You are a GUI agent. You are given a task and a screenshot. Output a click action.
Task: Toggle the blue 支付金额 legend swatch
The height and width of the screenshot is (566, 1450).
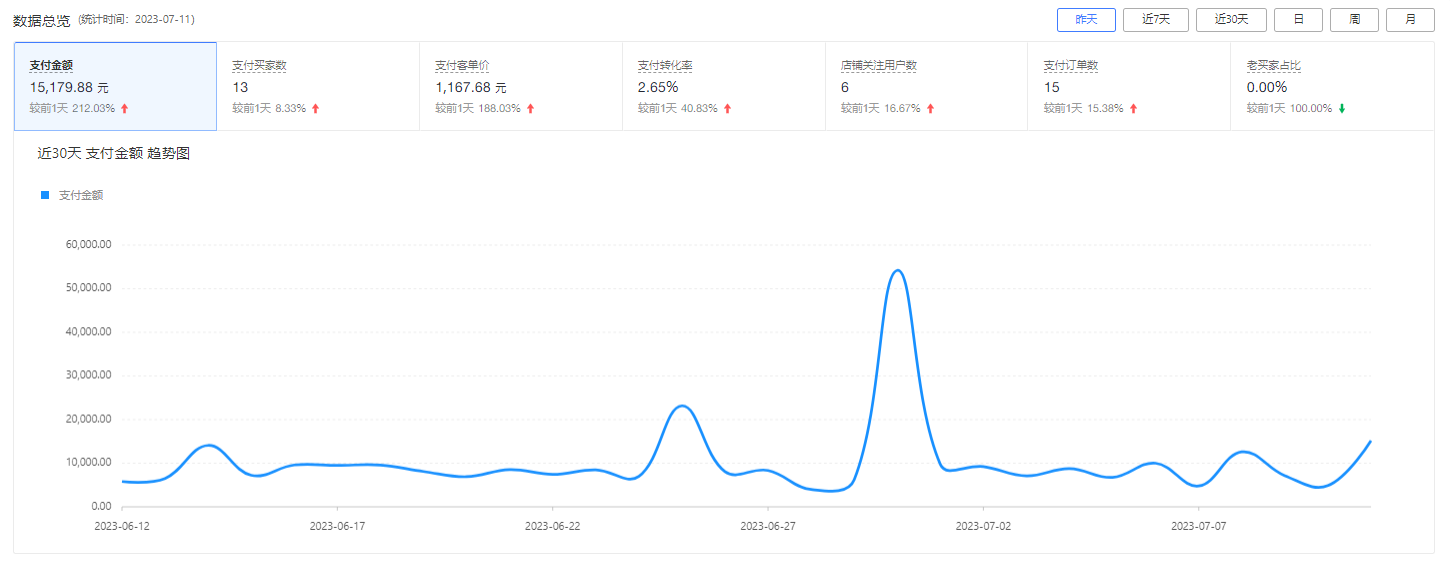tap(45, 196)
